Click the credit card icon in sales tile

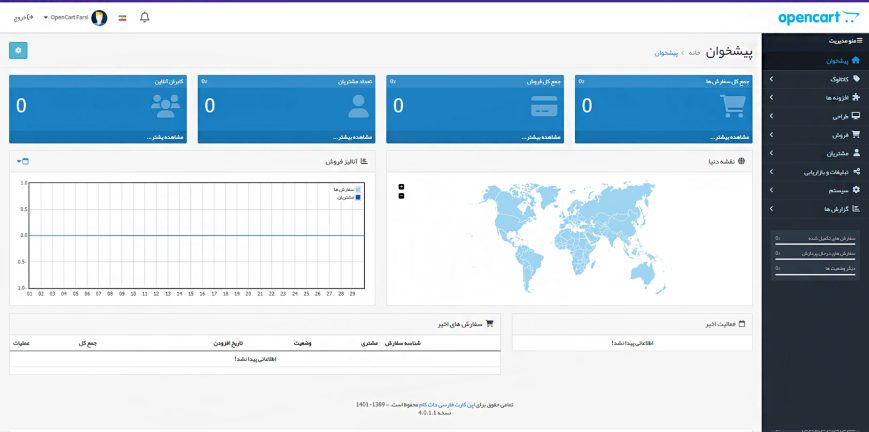pyautogui.click(x=544, y=106)
